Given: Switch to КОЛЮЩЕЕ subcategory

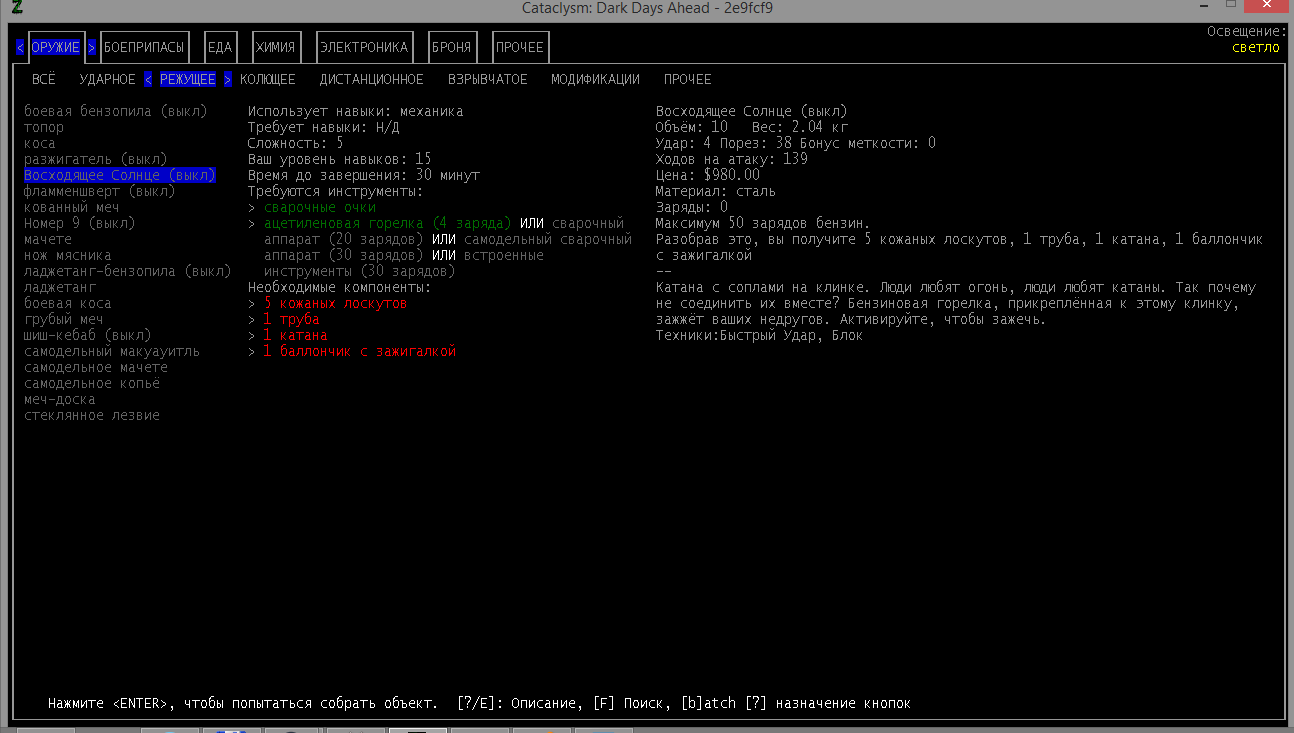Looking at the screenshot, I should [x=268, y=79].
